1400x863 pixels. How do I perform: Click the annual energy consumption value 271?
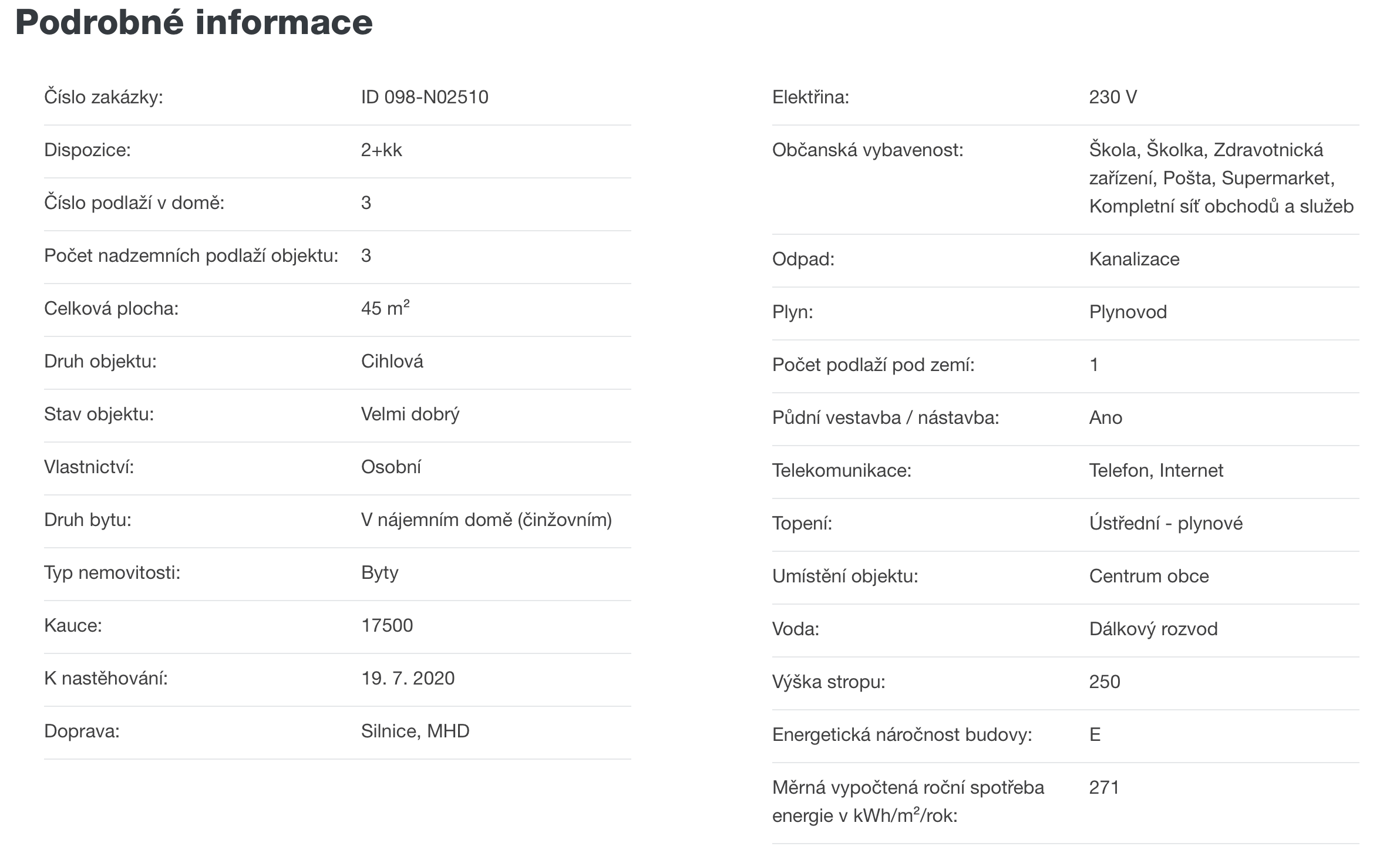(x=1104, y=787)
